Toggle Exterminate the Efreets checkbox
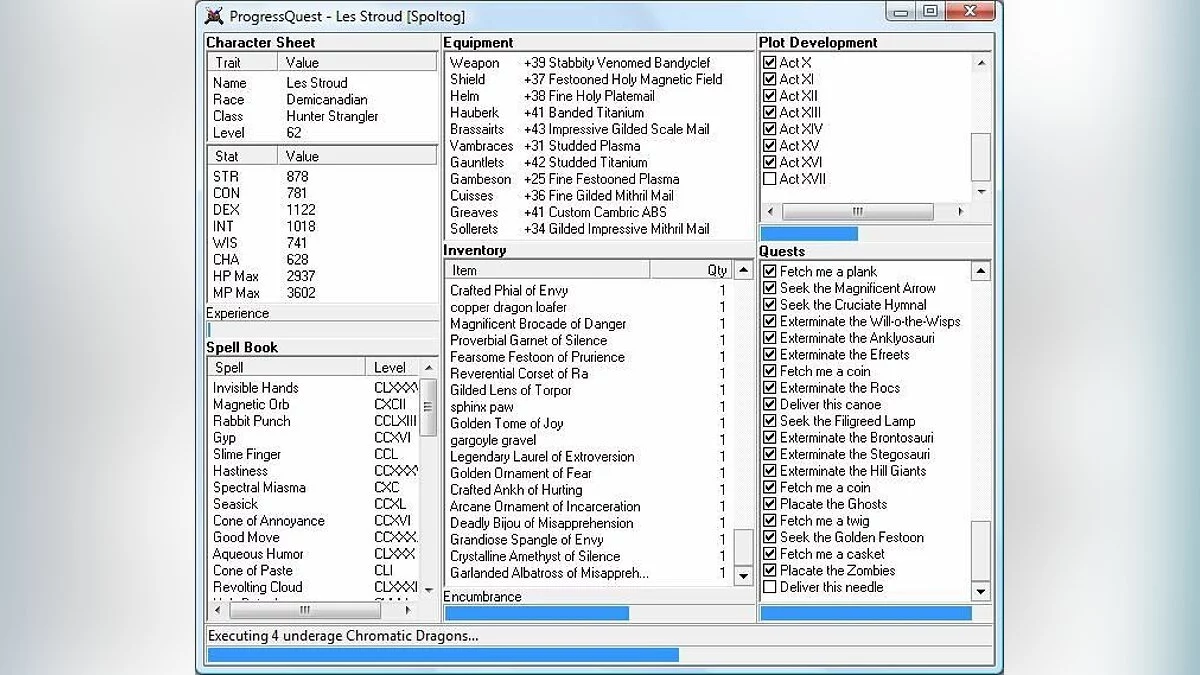Screen dimensions: 1200x675 (769, 354)
